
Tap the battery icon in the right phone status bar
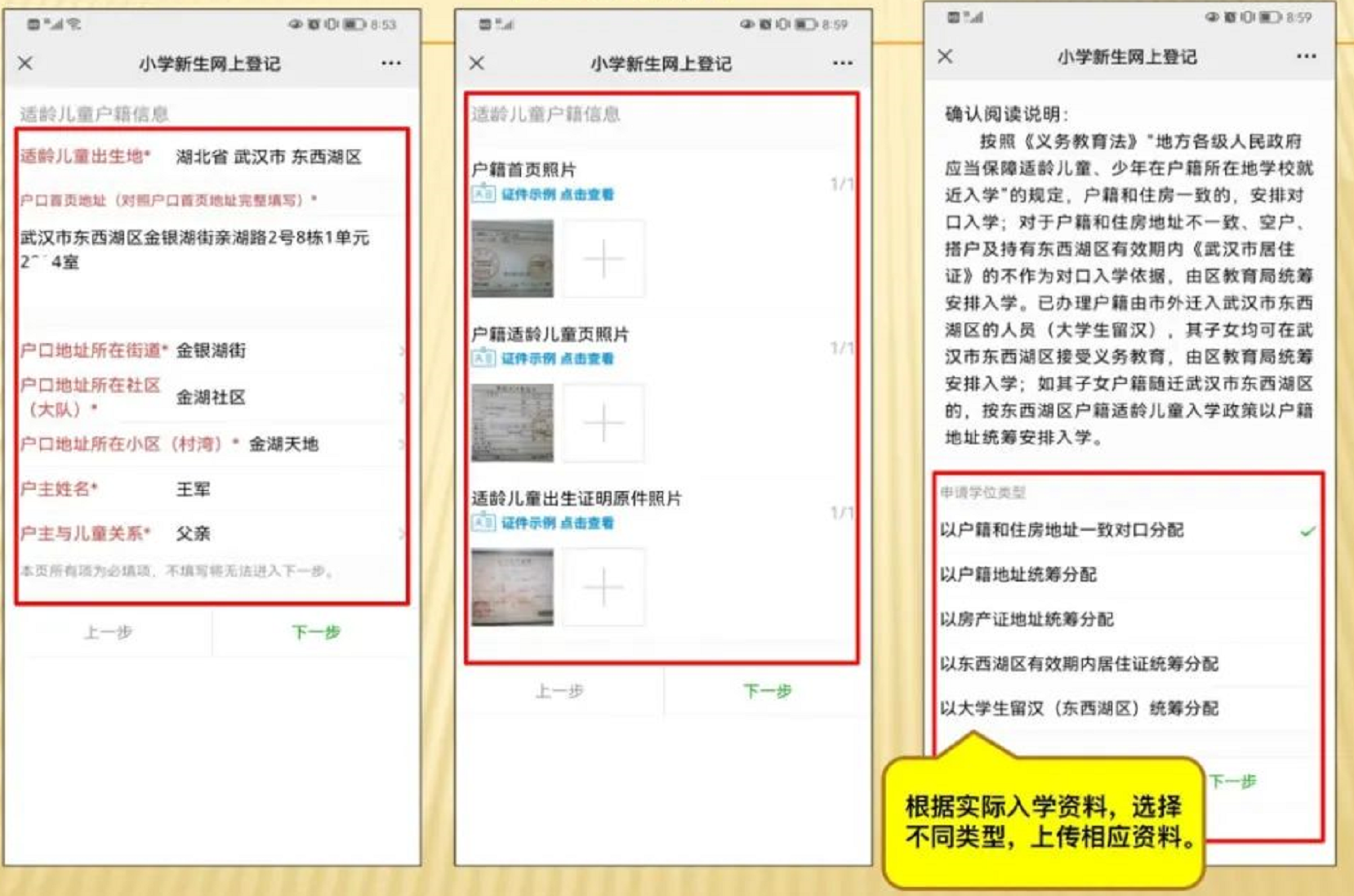point(1270,17)
